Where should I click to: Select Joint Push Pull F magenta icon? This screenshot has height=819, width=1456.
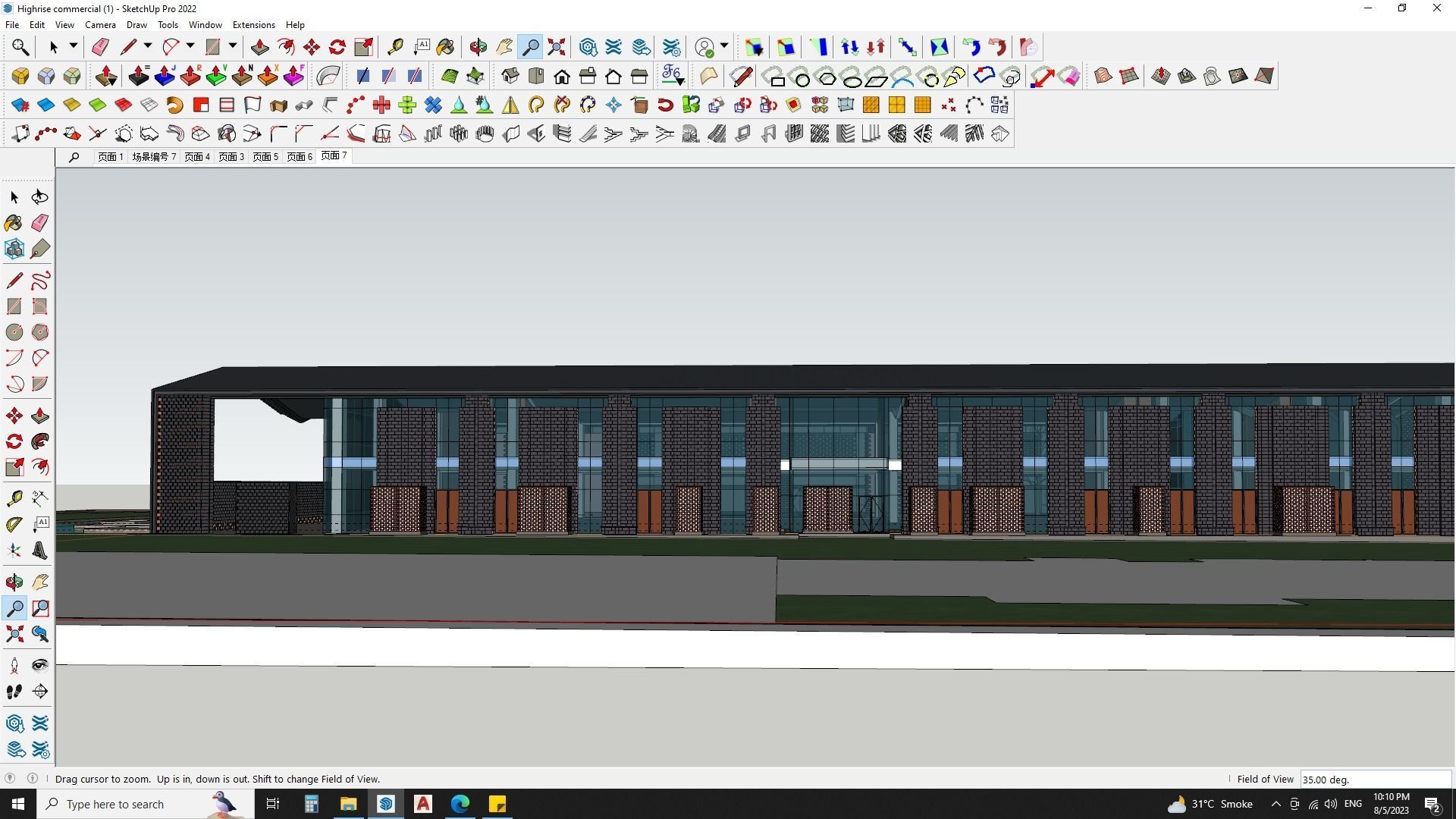coord(293,76)
